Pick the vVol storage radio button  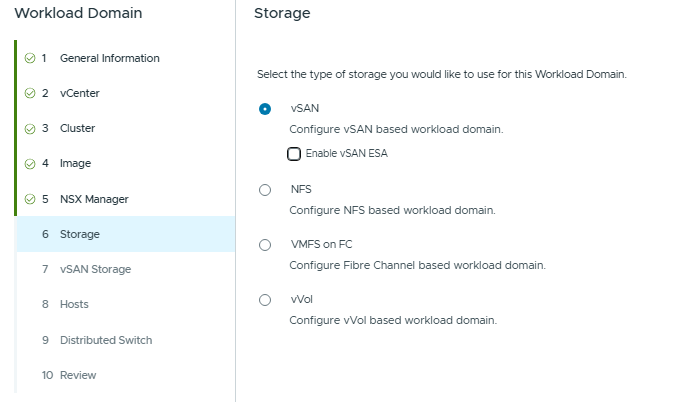(265, 300)
